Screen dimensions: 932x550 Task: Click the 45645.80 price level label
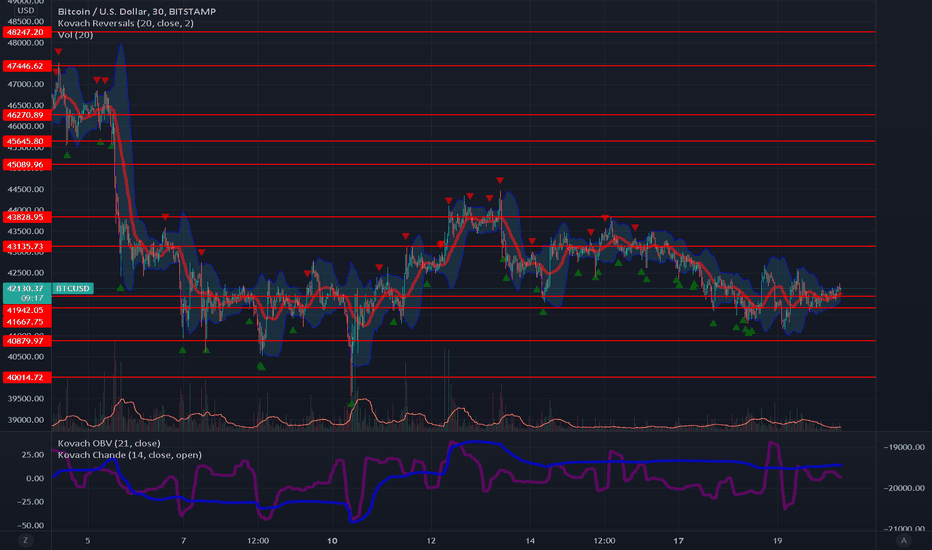pos(27,141)
